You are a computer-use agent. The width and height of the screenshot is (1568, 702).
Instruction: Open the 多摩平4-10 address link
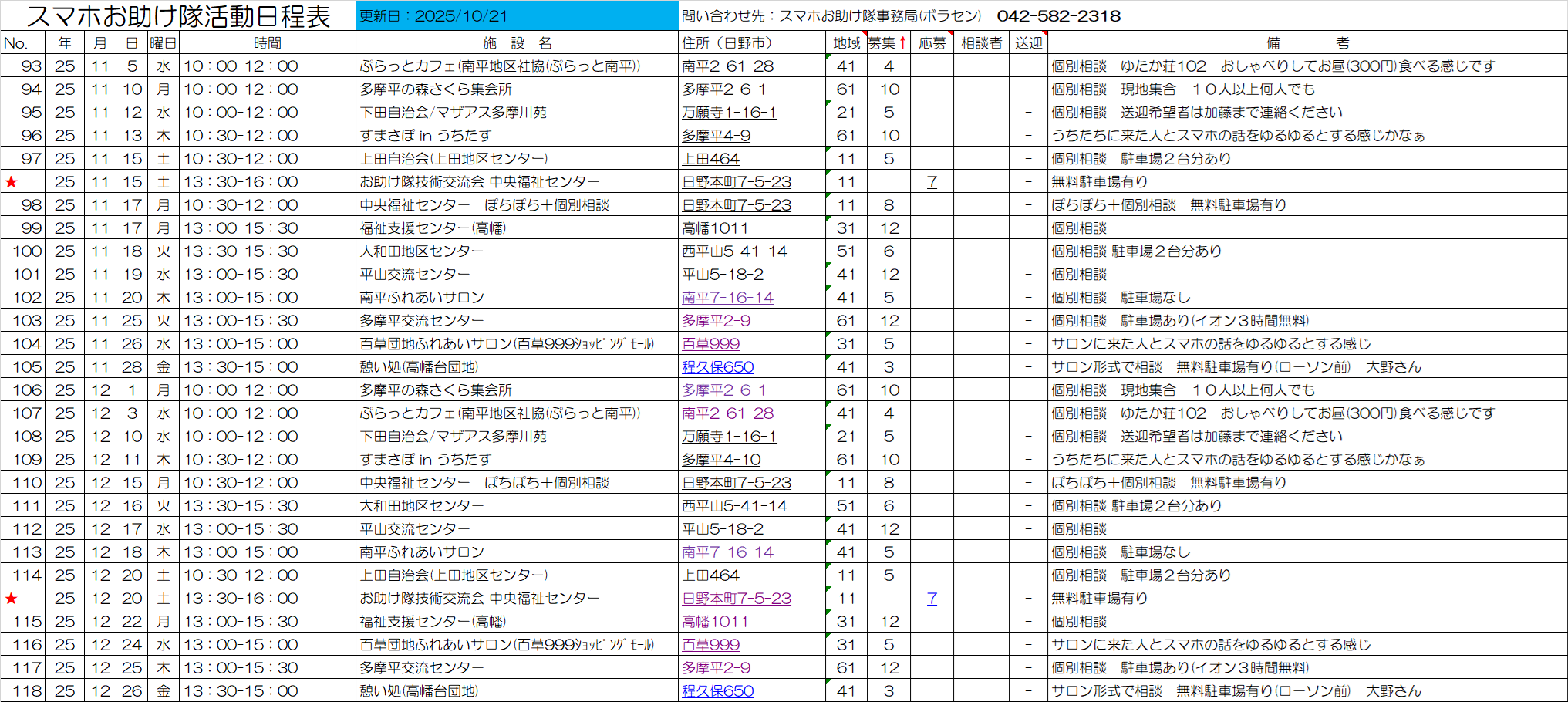pos(721,460)
